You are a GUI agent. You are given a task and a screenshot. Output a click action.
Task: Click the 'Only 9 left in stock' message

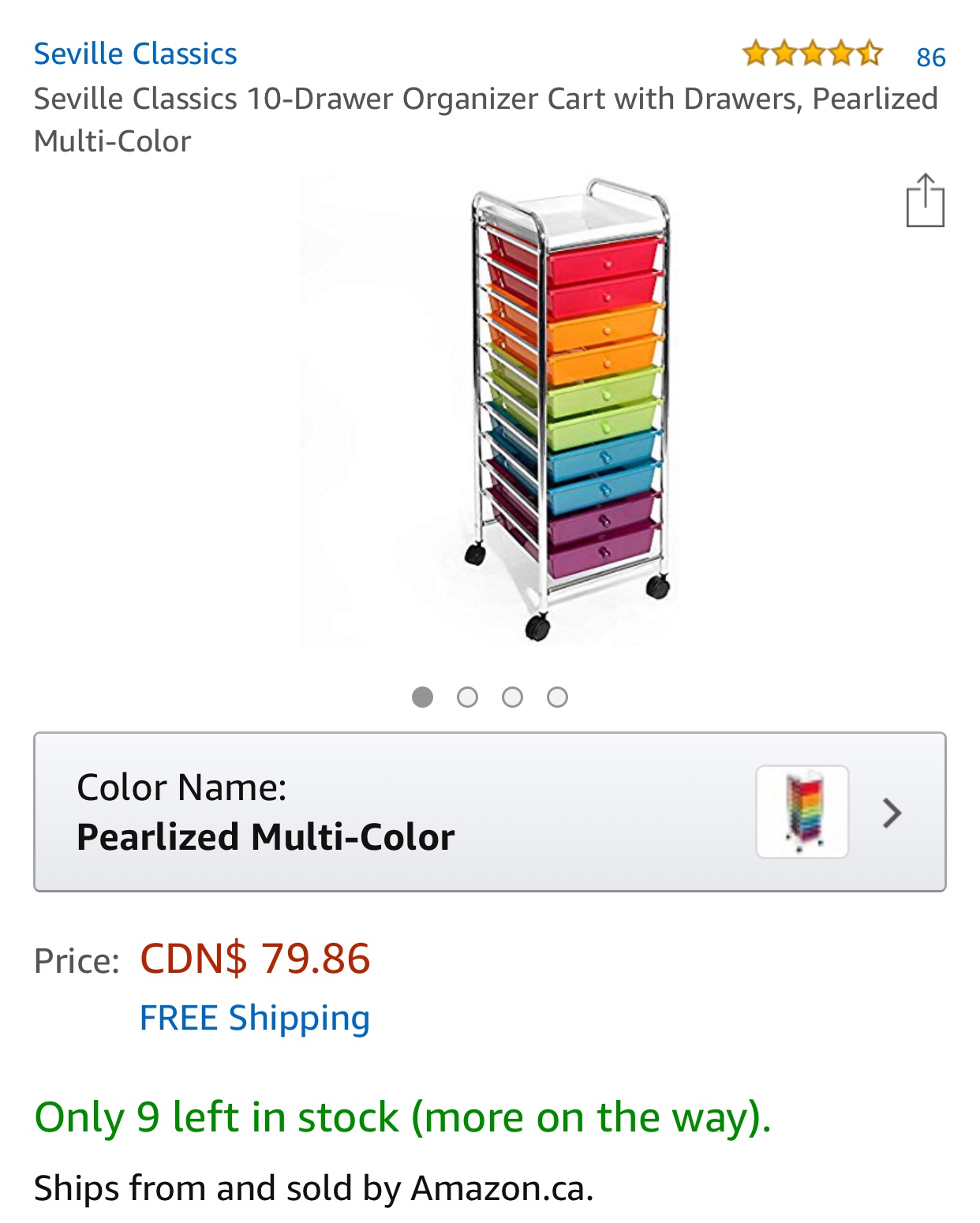click(x=402, y=1117)
